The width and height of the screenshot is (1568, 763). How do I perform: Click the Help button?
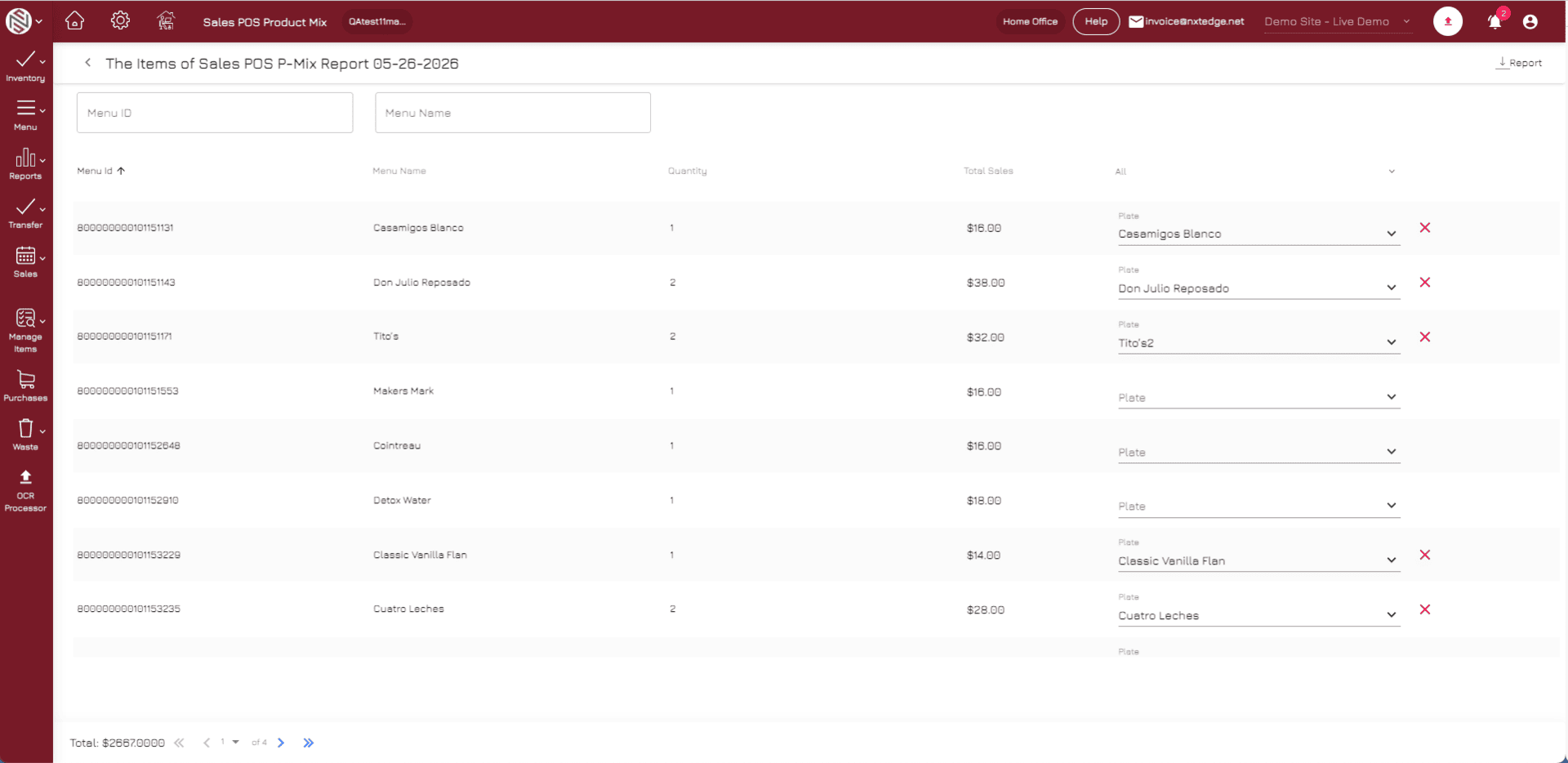tap(1096, 21)
